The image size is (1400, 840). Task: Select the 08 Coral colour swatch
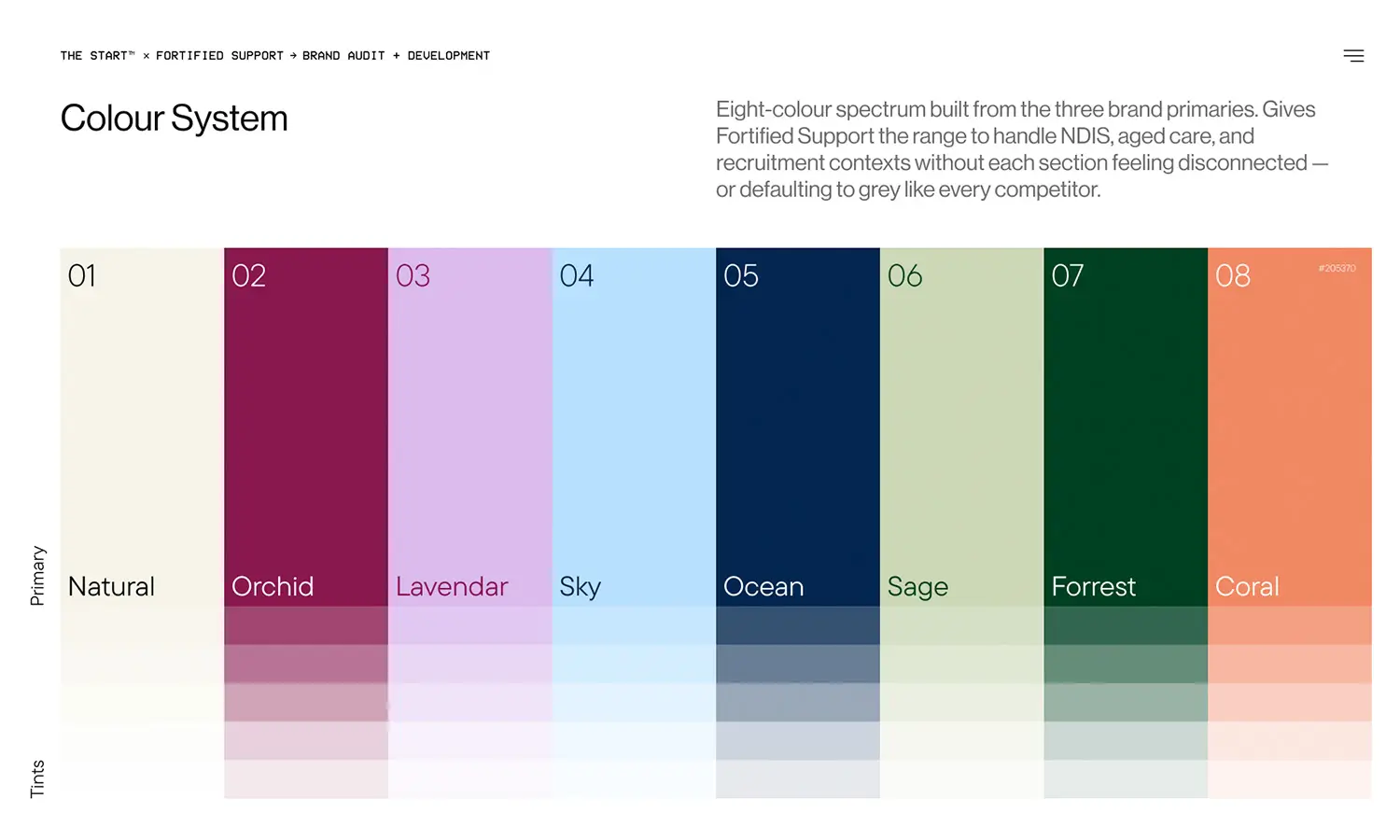point(1290,427)
